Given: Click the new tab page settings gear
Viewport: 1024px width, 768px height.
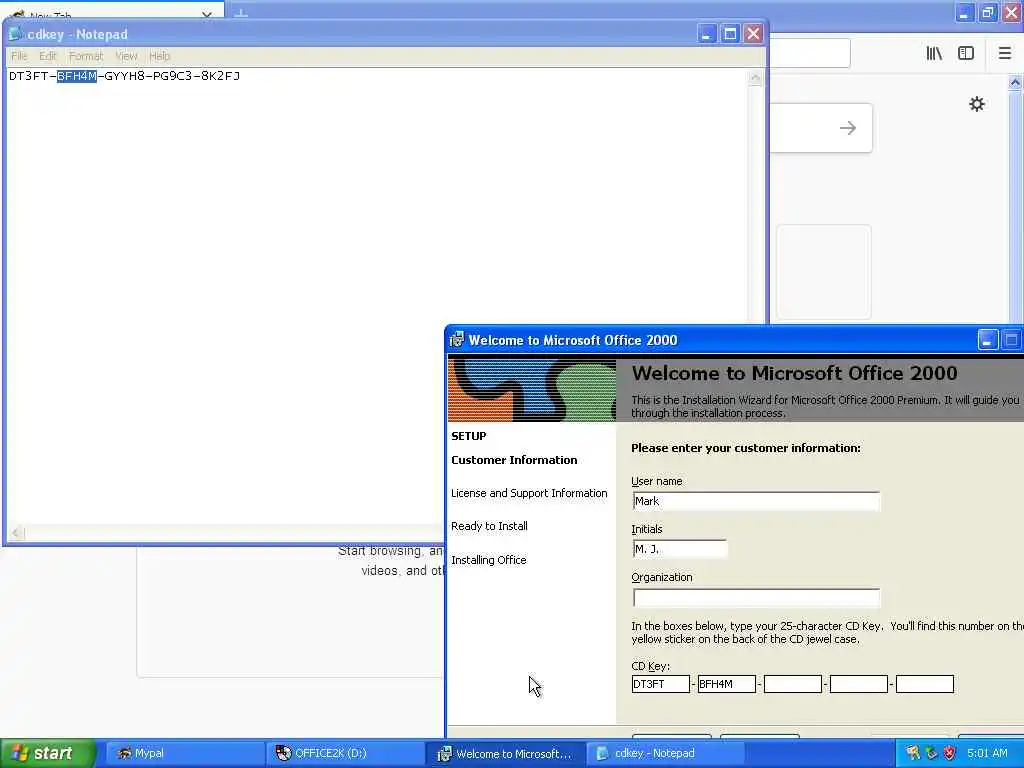Looking at the screenshot, I should pos(976,104).
